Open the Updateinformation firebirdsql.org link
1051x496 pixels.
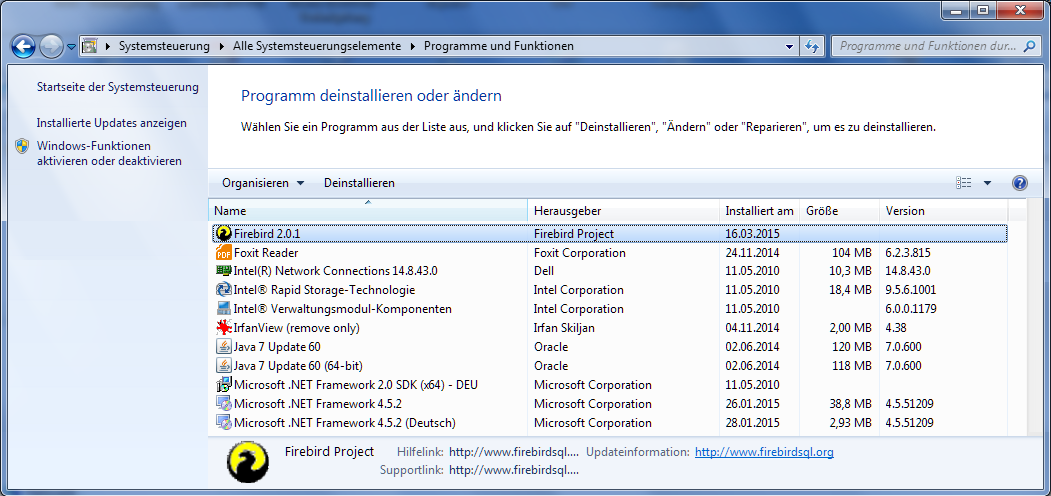764,452
